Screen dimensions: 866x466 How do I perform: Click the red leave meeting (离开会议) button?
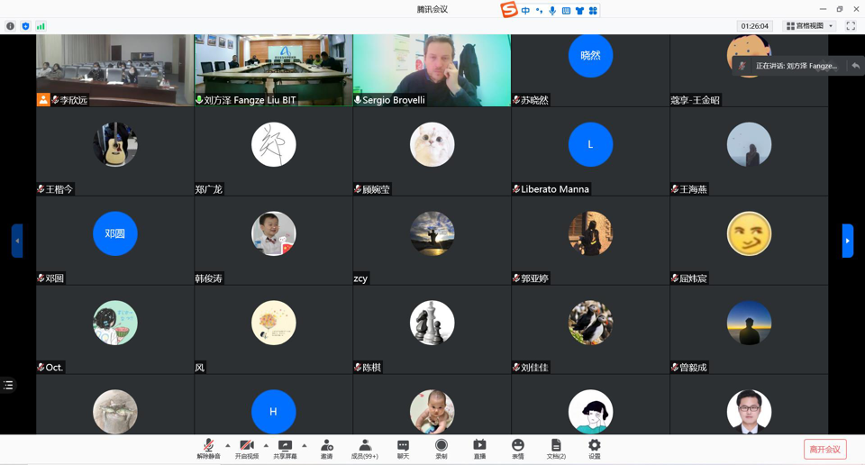coord(825,449)
